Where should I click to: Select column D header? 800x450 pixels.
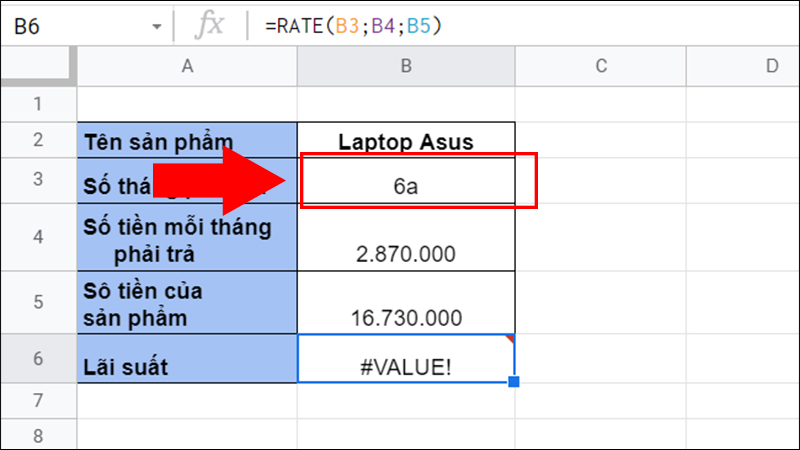(x=770, y=66)
